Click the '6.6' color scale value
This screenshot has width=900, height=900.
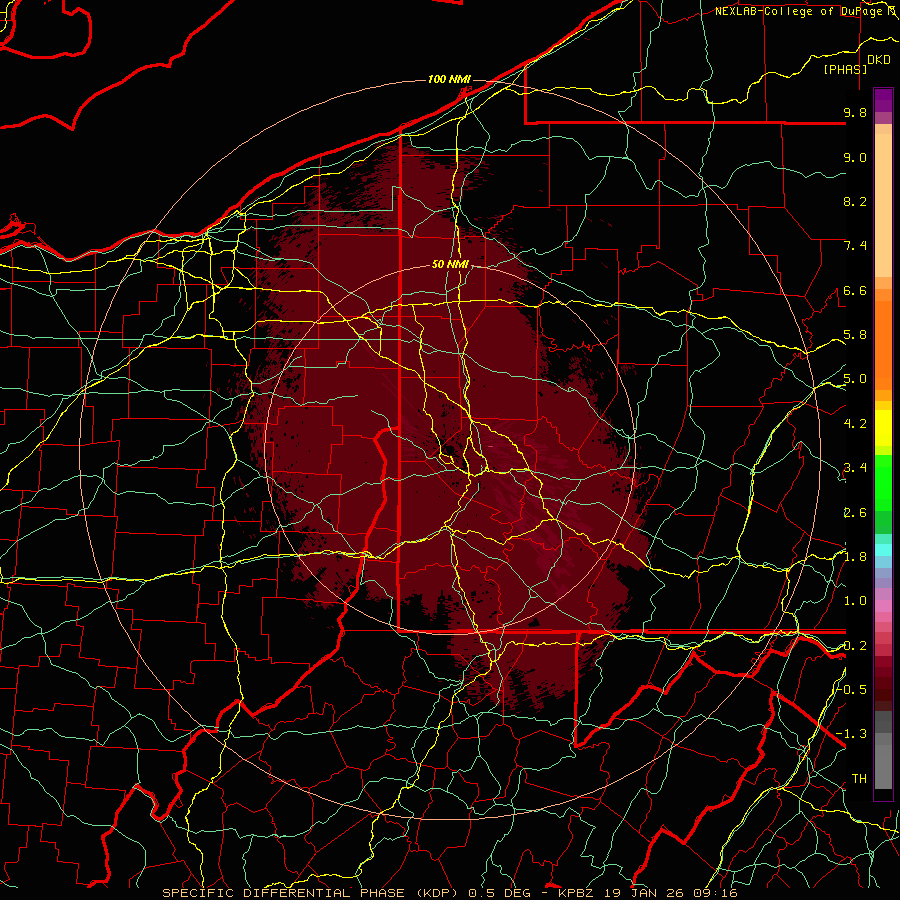(x=855, y=290)
